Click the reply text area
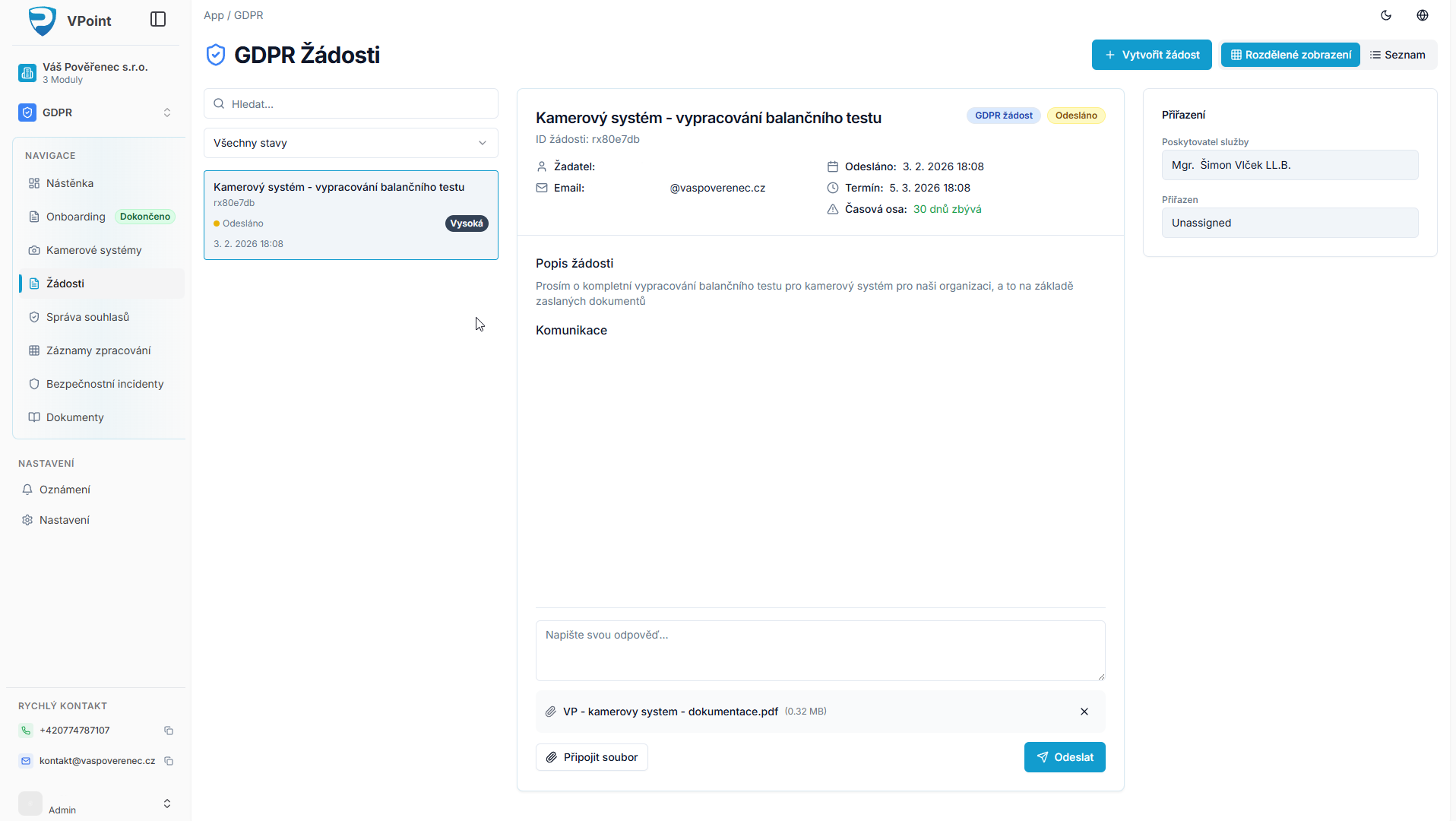Image resolution: width=1456 pixels, height=821 pixels. coord(820,650)
